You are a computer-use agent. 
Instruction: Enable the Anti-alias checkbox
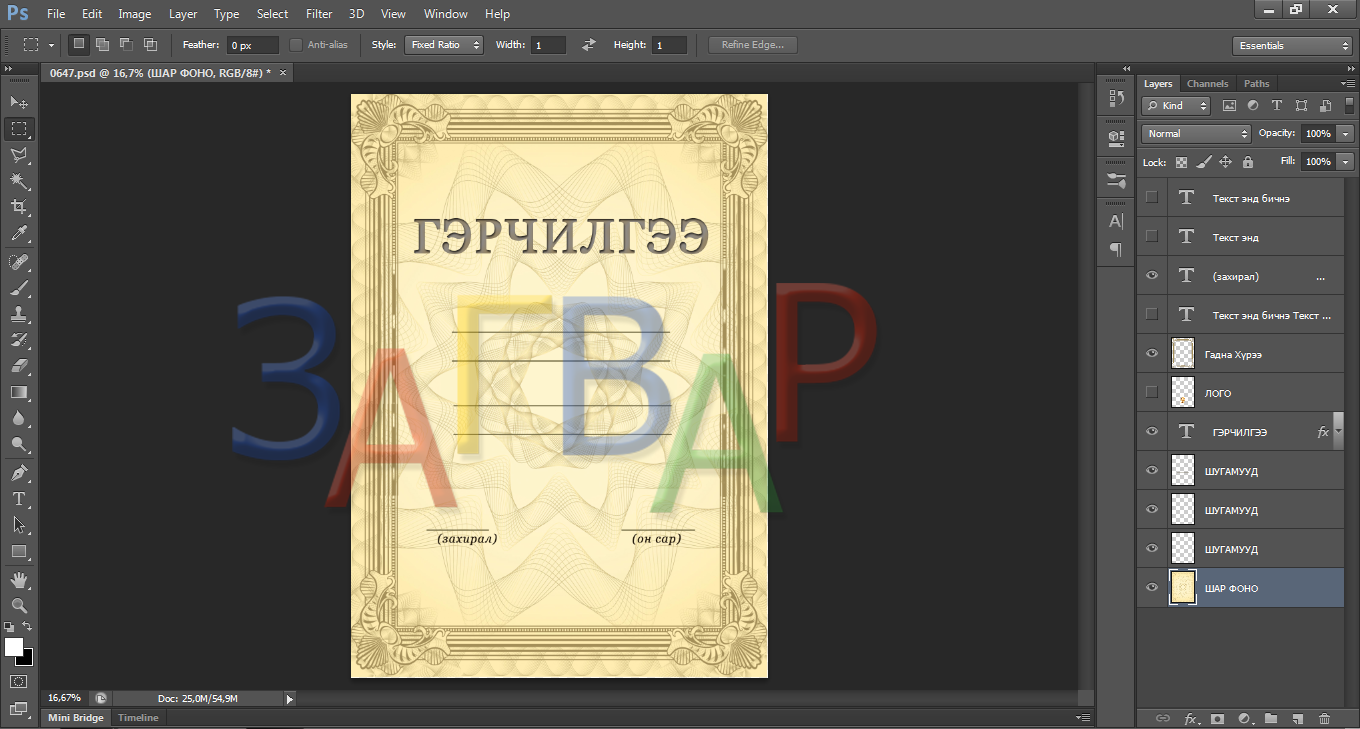(x=296, y=45)
